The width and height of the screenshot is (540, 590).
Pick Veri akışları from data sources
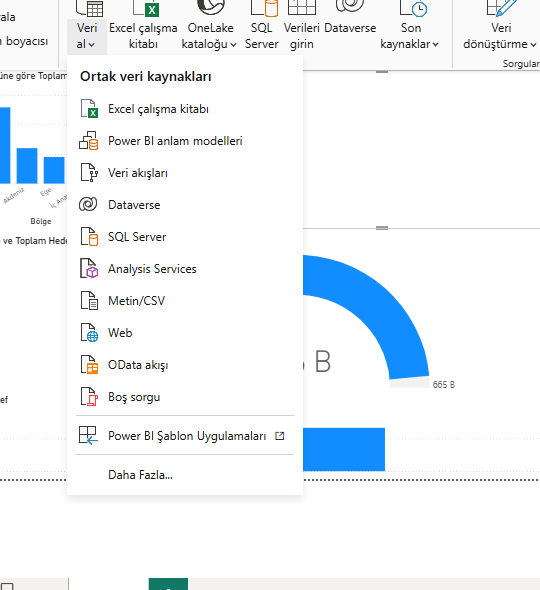[185, 173]
